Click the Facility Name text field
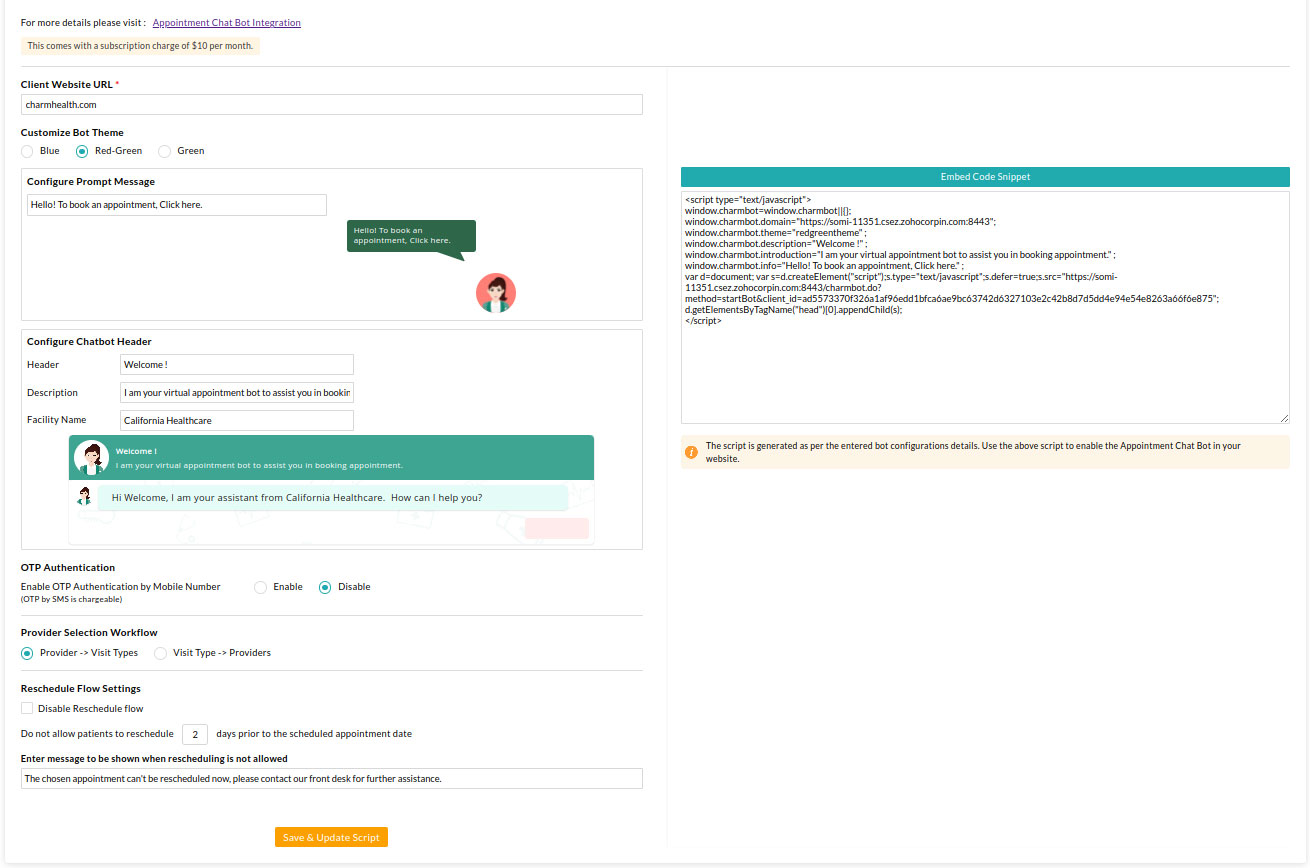This screenshot has width=1310, height=868. coord(236,420)
